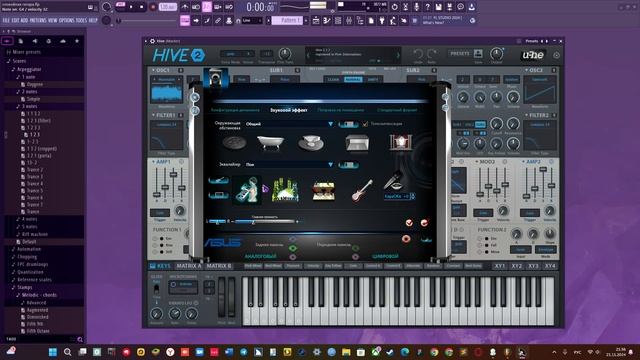Click the Hive redo arrow
Image resolution: width=640 pixels, height=360 pixels.
pos(432,53)
